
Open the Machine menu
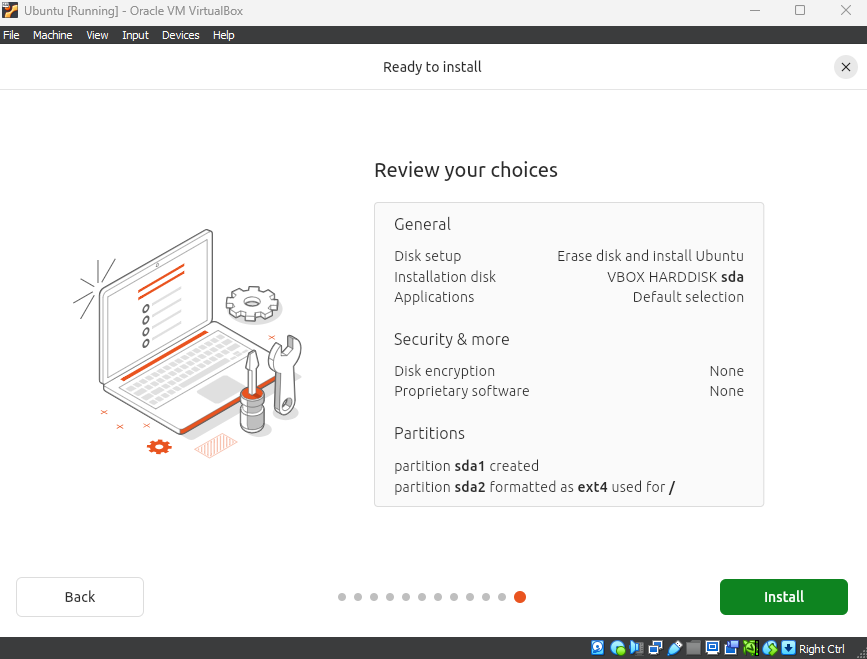point(52,35)
